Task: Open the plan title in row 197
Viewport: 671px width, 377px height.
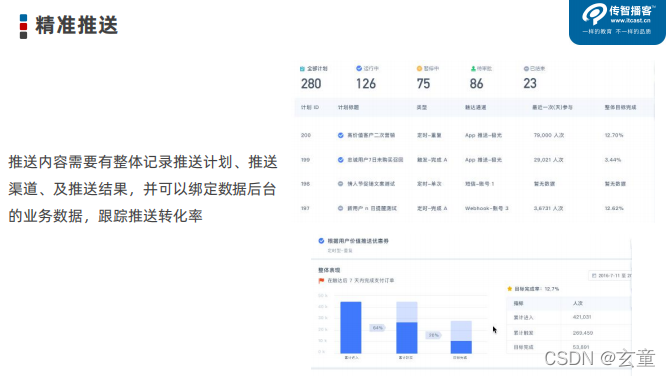Action: point(372,208)
